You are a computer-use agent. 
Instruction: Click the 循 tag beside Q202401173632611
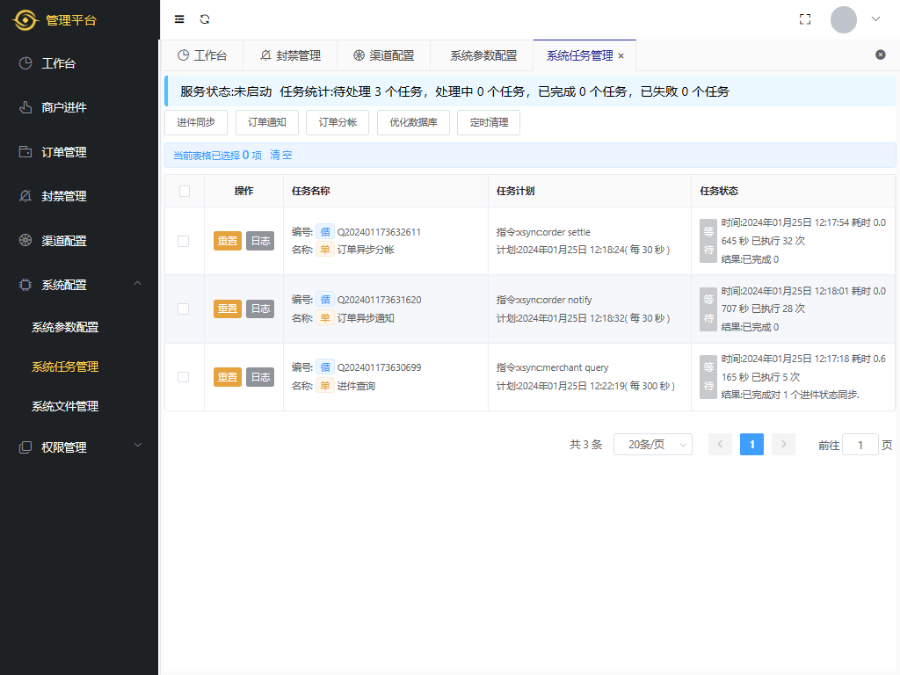[325, 232]
